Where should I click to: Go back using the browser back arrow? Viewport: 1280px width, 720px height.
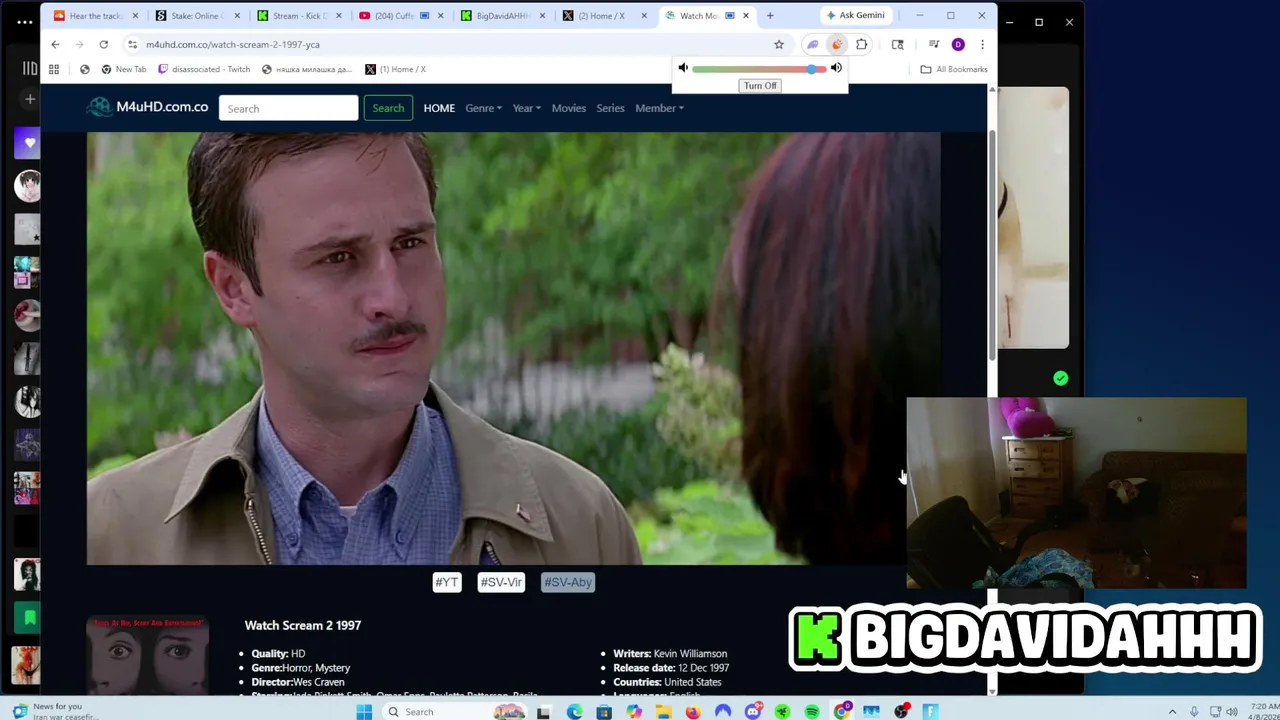click(x=55, y=44)
